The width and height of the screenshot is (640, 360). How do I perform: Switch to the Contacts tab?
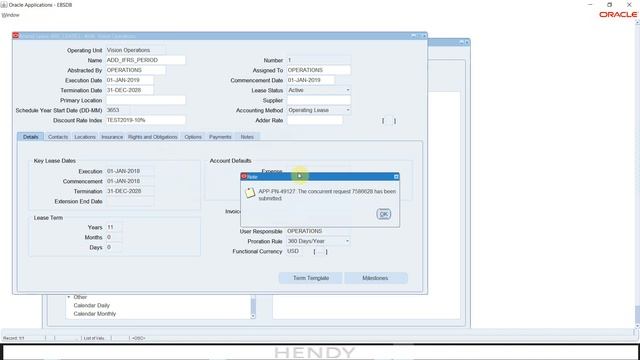[x=58, y=137]
